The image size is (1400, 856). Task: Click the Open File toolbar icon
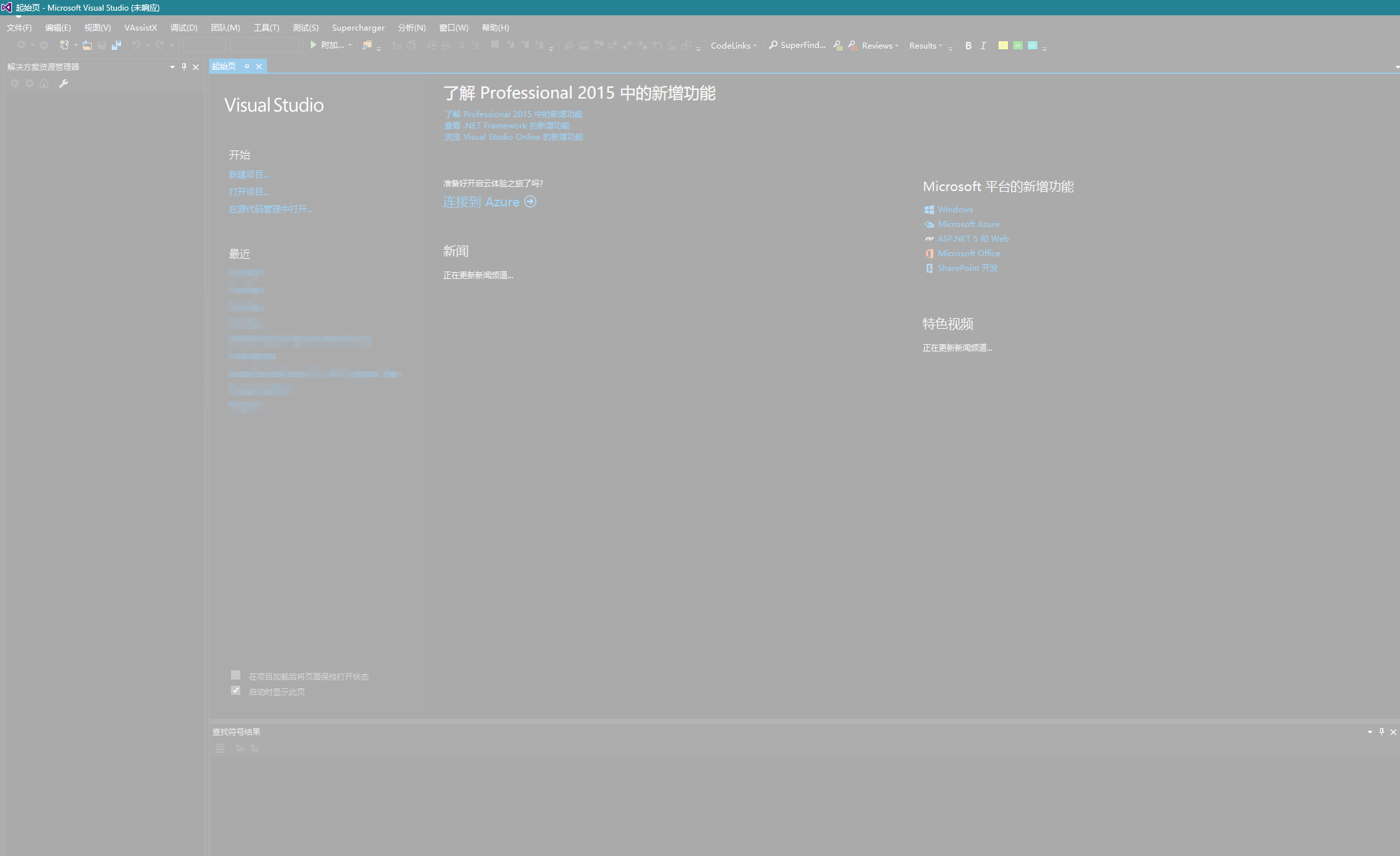87,45
